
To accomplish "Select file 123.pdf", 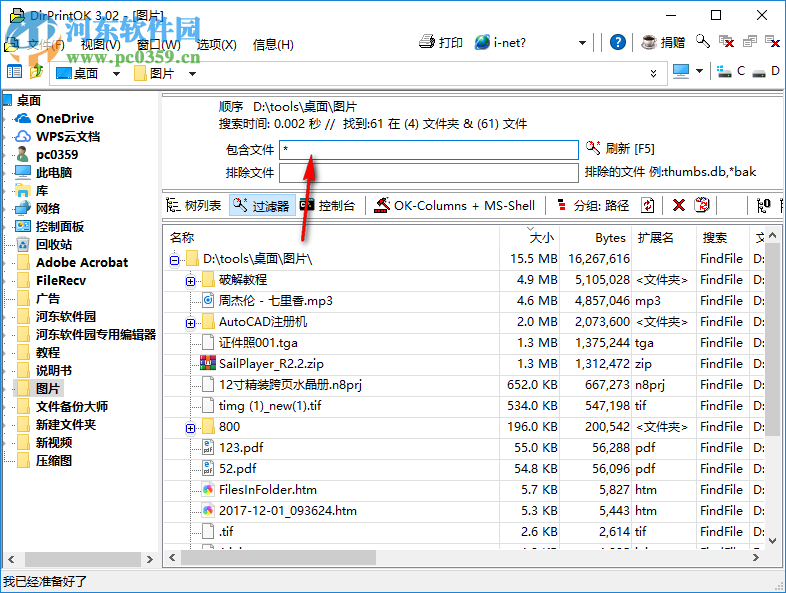I will [241, 448].
